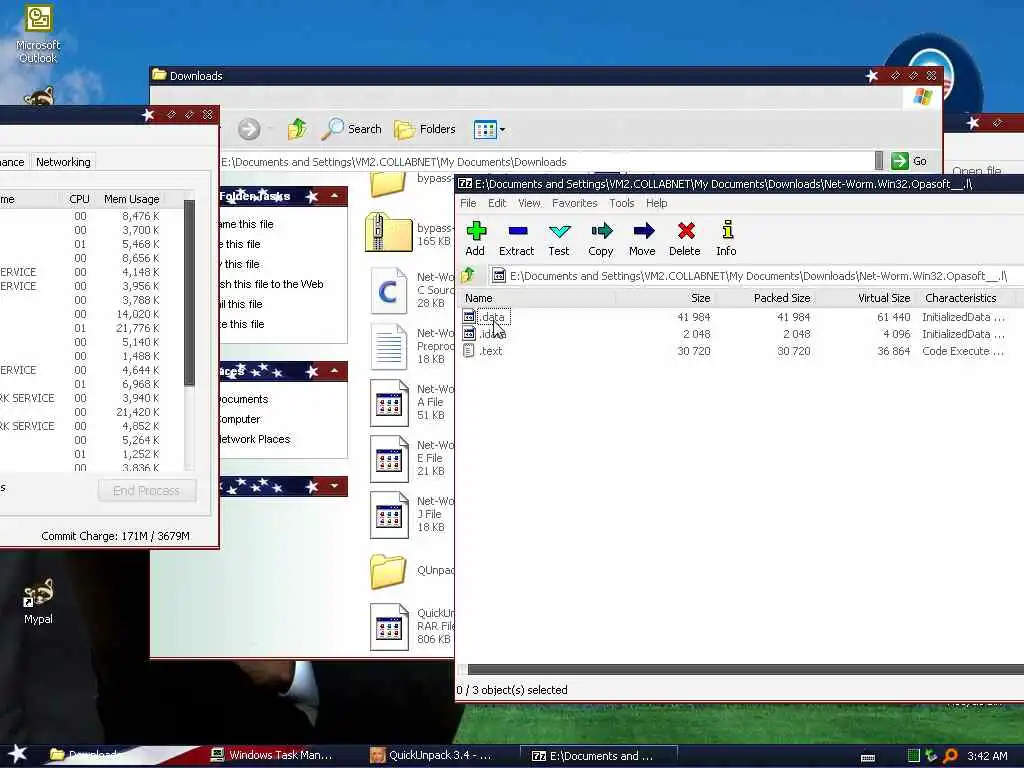
Task: Open the Help menu in 7-Zip
Action: pyautogui.click(x=656, y=203)
